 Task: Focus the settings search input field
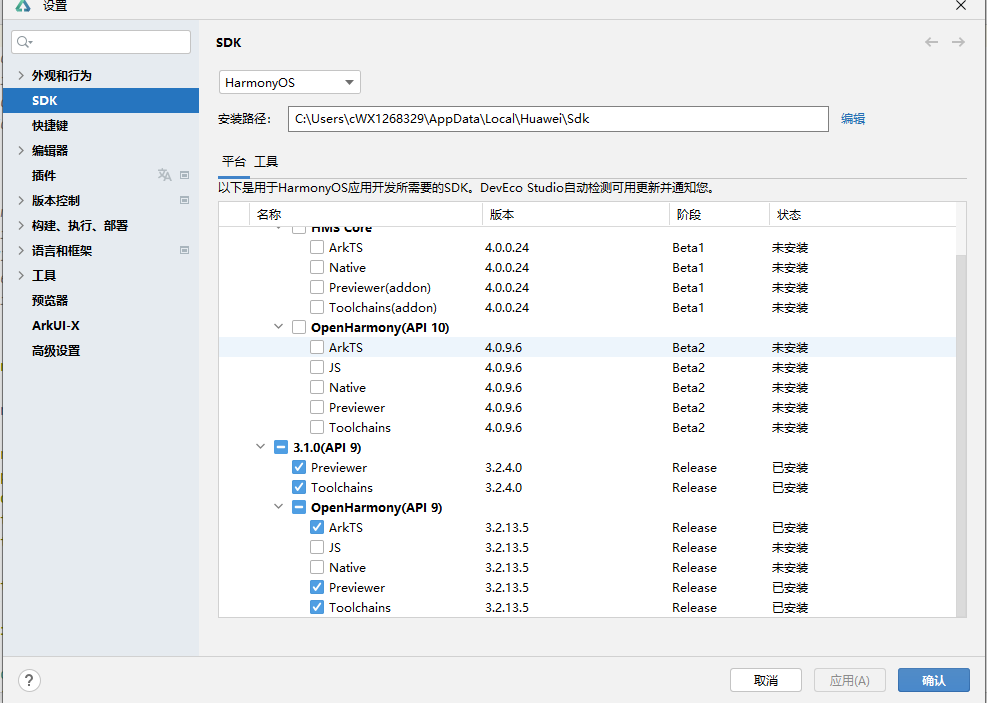click(101, 42)
